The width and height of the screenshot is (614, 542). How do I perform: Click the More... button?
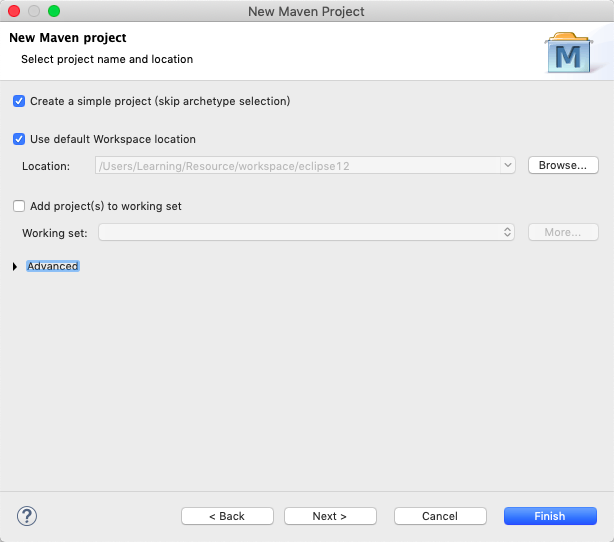coord(563,232)
